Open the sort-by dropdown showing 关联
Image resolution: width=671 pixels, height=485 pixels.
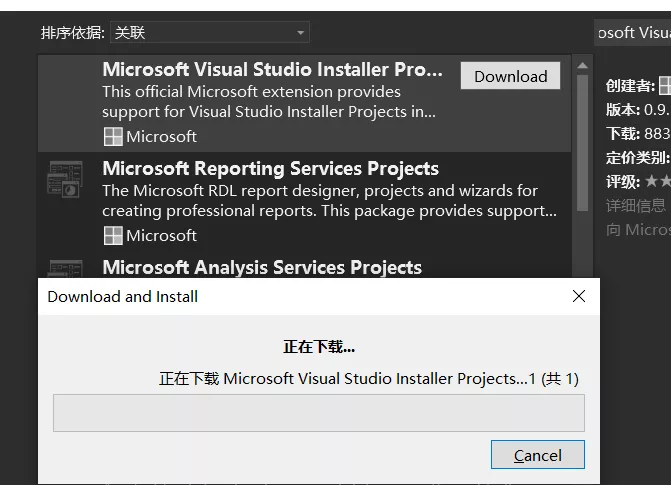210,33
